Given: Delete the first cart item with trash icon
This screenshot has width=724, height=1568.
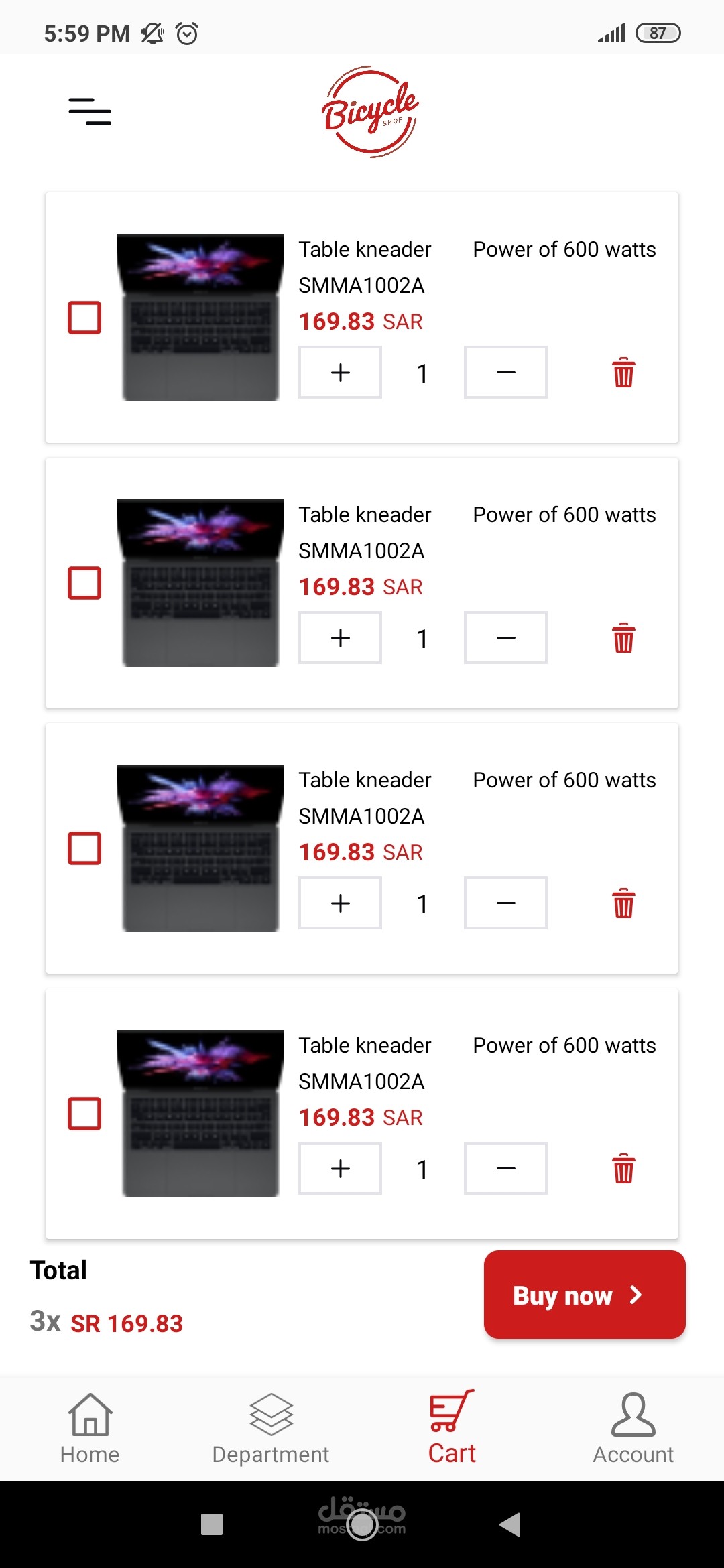Looking at the screenshot, I should (623, 373).
